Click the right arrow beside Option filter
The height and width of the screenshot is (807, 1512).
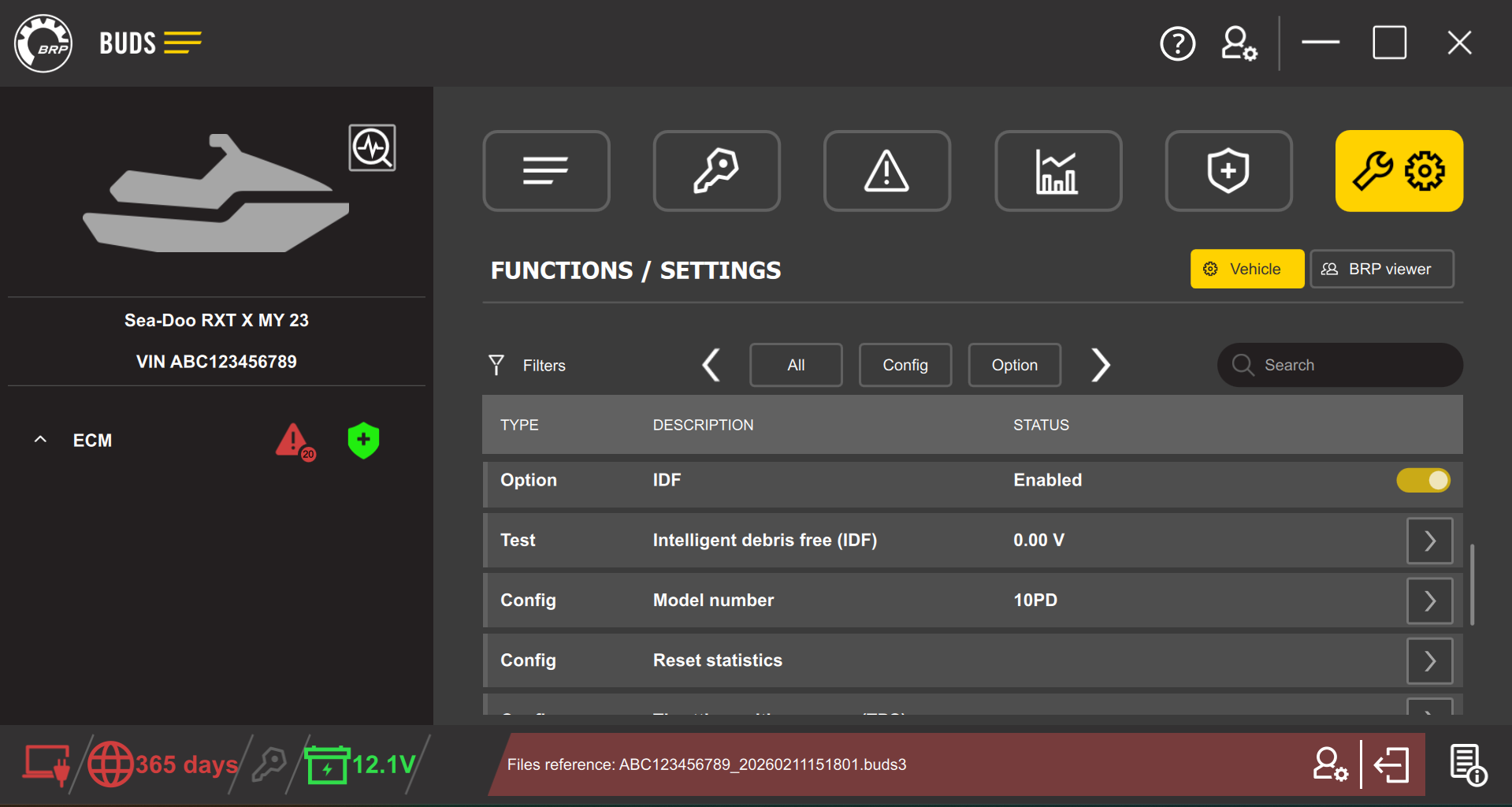click(x=1101, y=365)
